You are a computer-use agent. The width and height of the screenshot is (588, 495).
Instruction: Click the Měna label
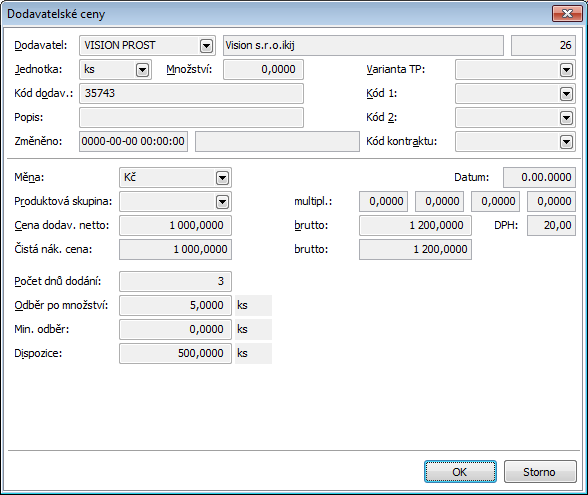pos(29,177)
